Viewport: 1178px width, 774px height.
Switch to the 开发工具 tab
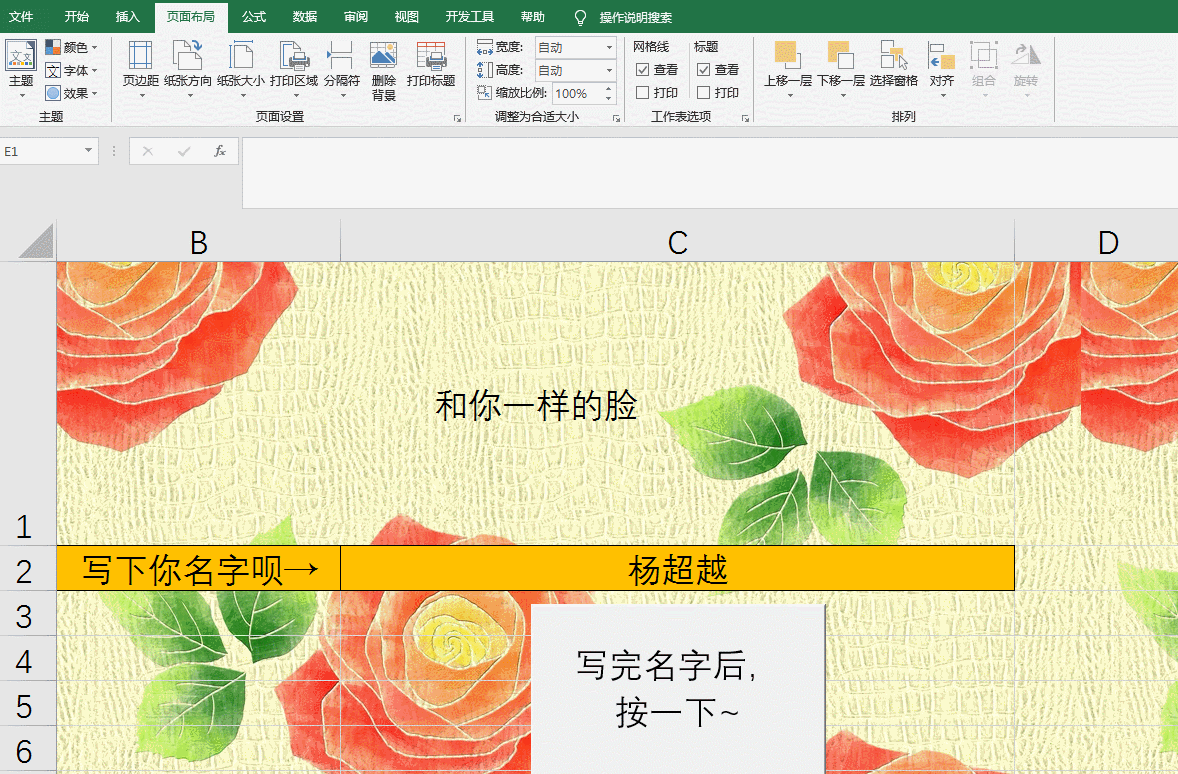(470, 17)
